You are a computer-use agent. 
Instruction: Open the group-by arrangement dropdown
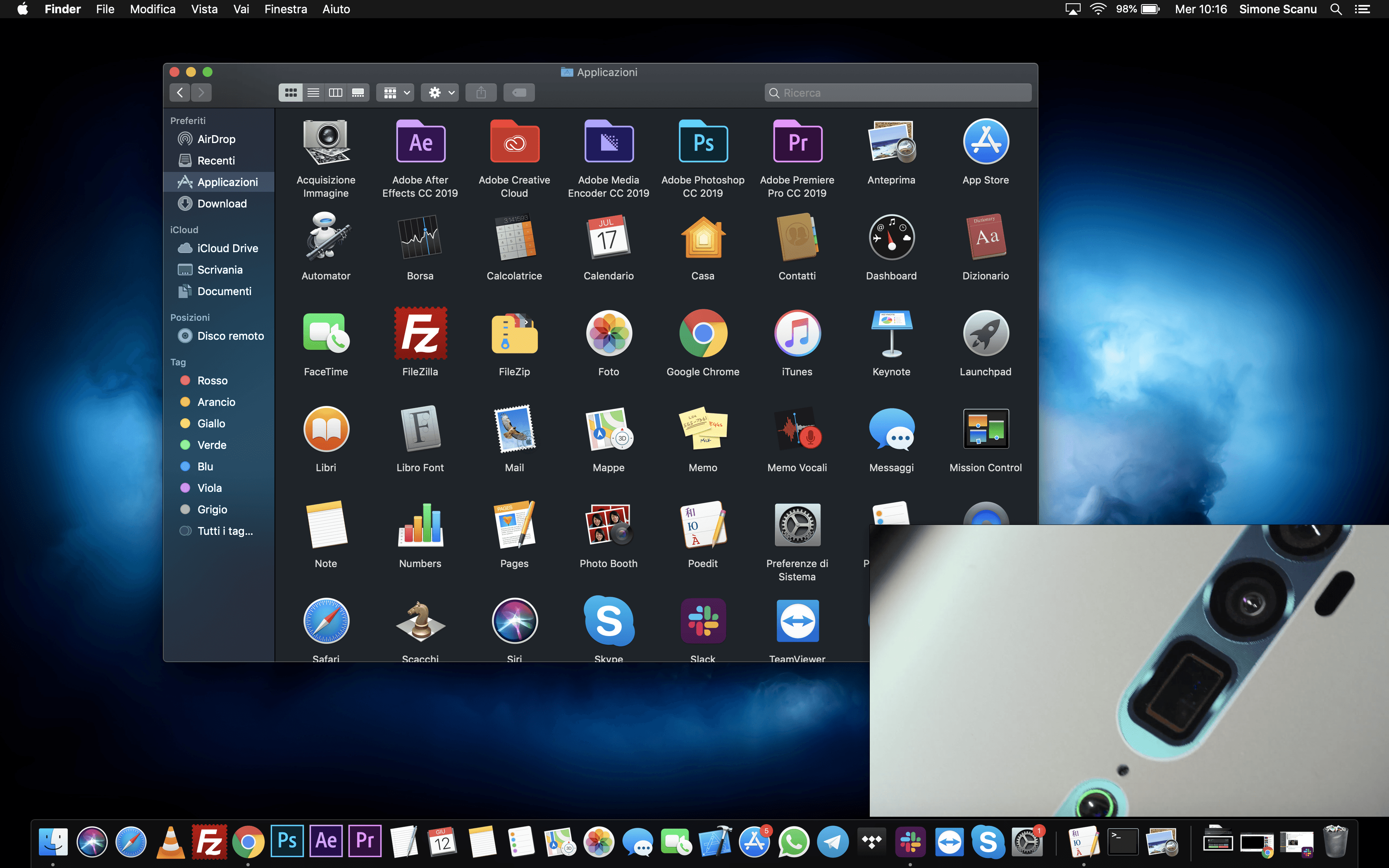click(396, 93)
